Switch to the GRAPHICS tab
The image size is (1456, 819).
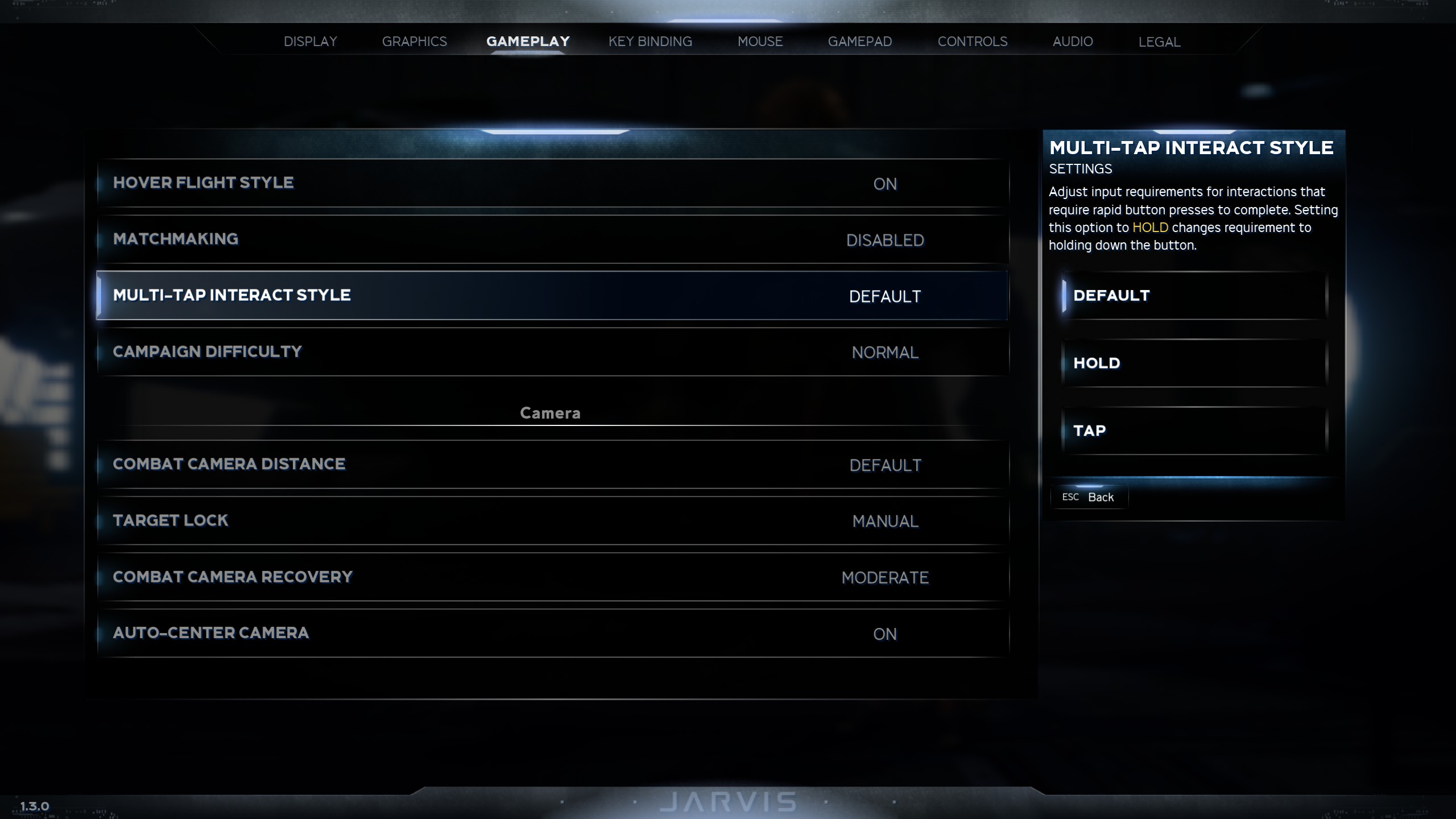pos(415,42)
